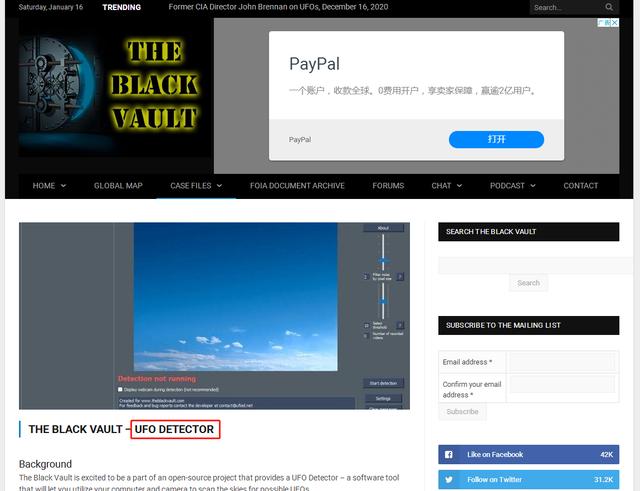The width and height of the screenshot is (640, 491).
Task: Click the sidebar Search button
Action: pos(528,283)
